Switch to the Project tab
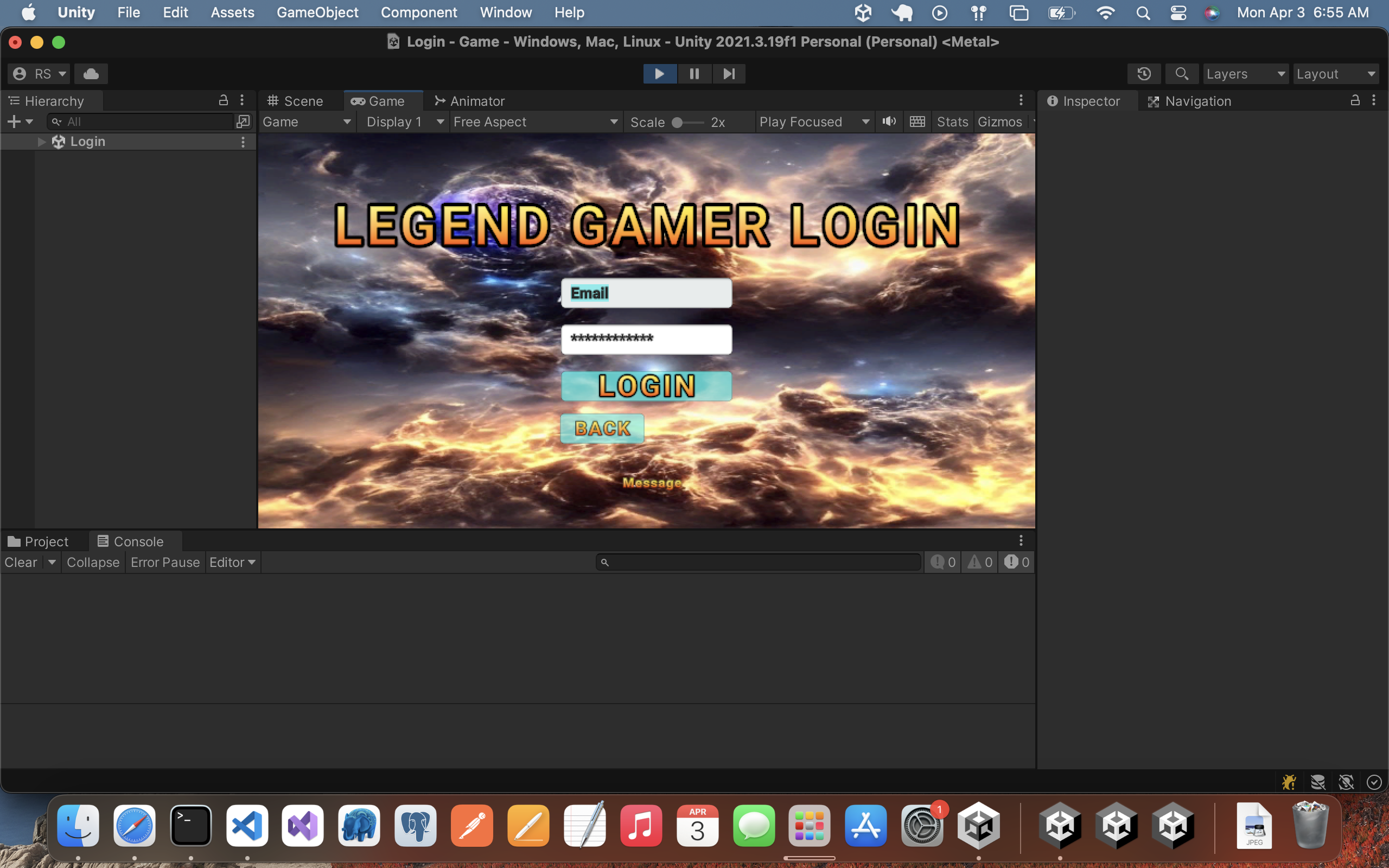The height and width of the screenshot is (868, 1389). tap(38, 541)
